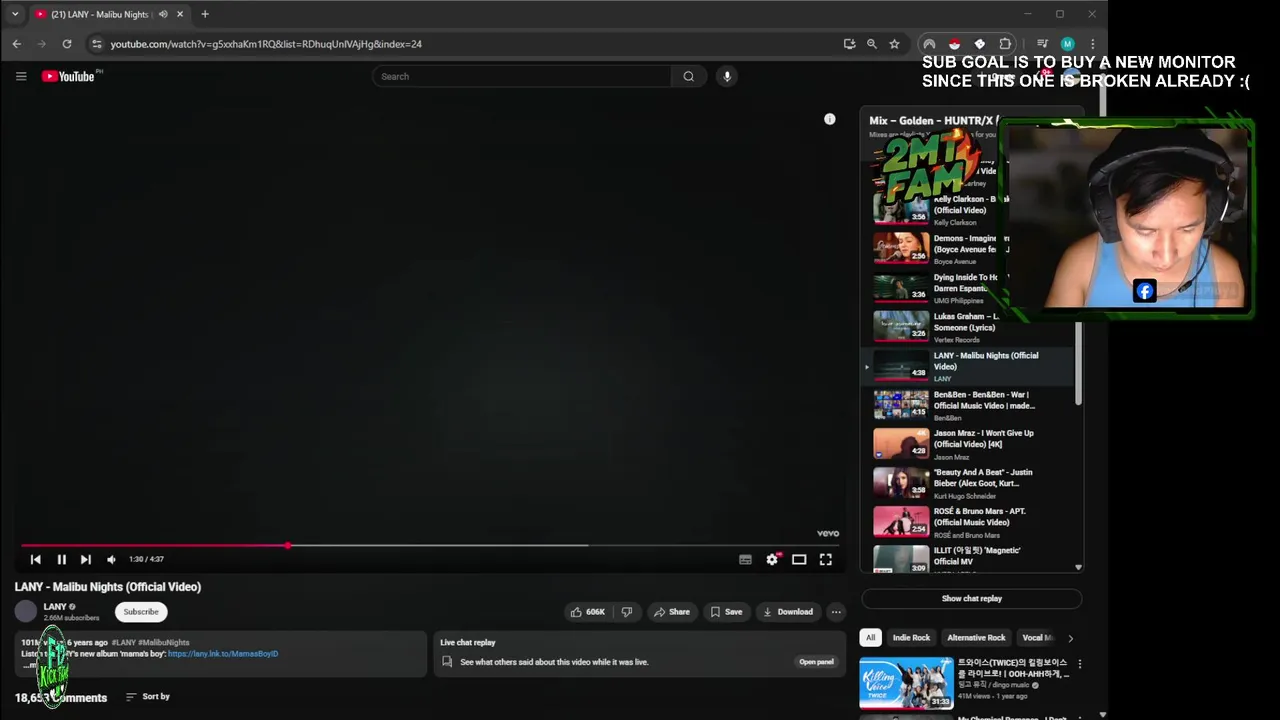Subscribe to the LANY channel
The height and width of the screenshot is (720, 1280).
click(141, 612)
